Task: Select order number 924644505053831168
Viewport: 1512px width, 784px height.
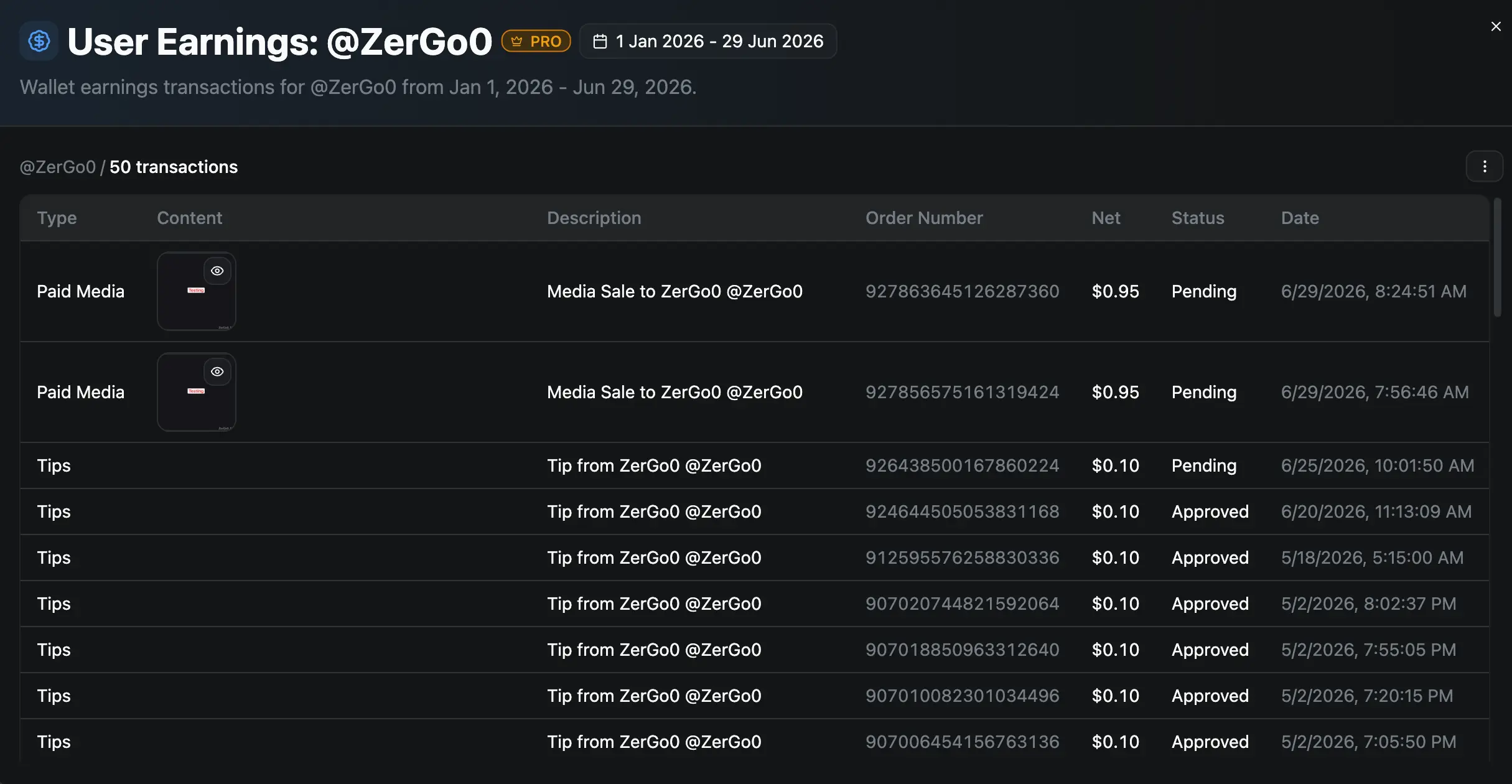Action: pyautogui.click(x=962, y=511)
